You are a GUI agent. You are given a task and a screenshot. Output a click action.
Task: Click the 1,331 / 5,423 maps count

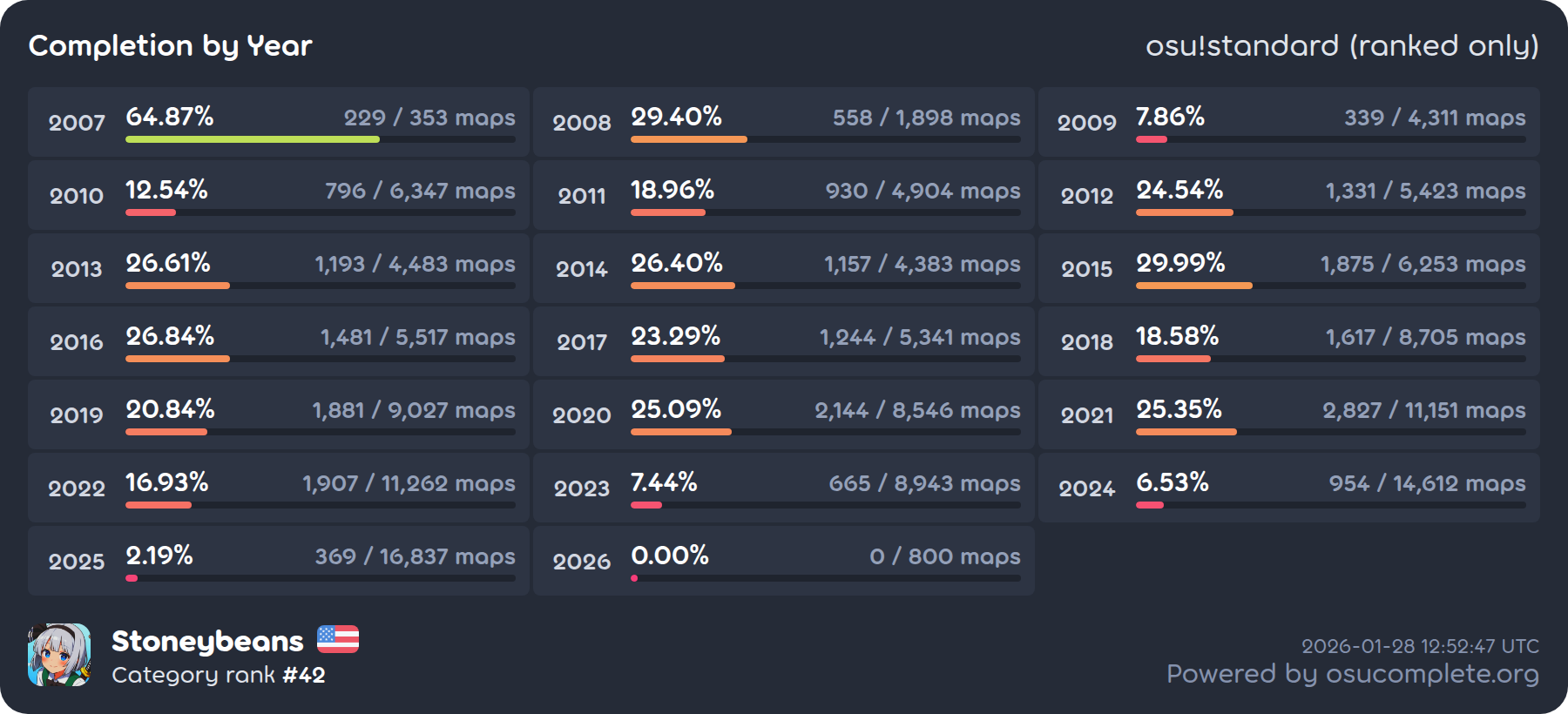coord(1425,191)
